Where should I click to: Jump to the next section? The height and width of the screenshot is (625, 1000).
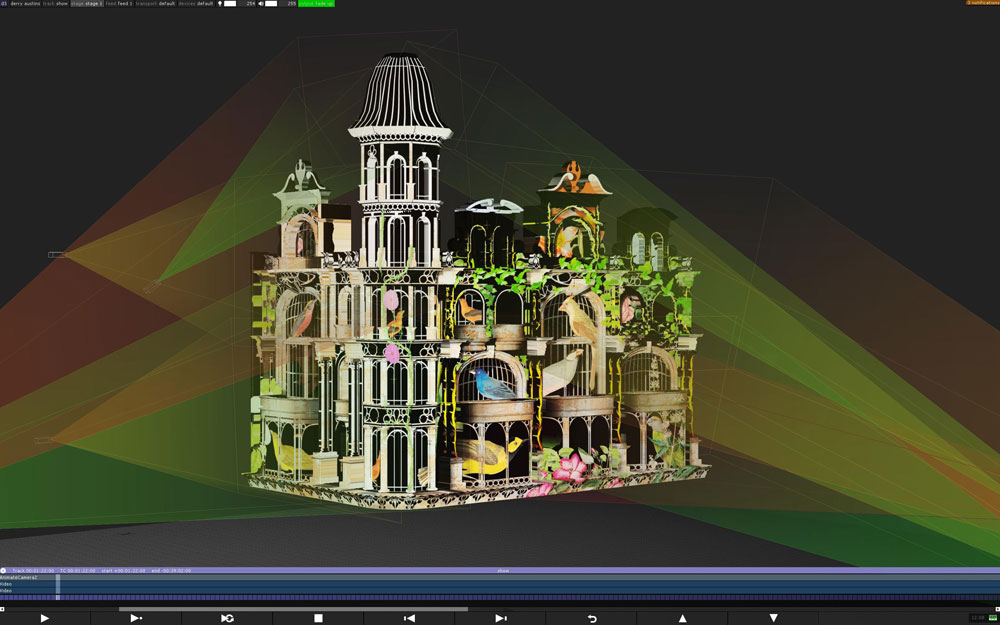coord(500,618)
